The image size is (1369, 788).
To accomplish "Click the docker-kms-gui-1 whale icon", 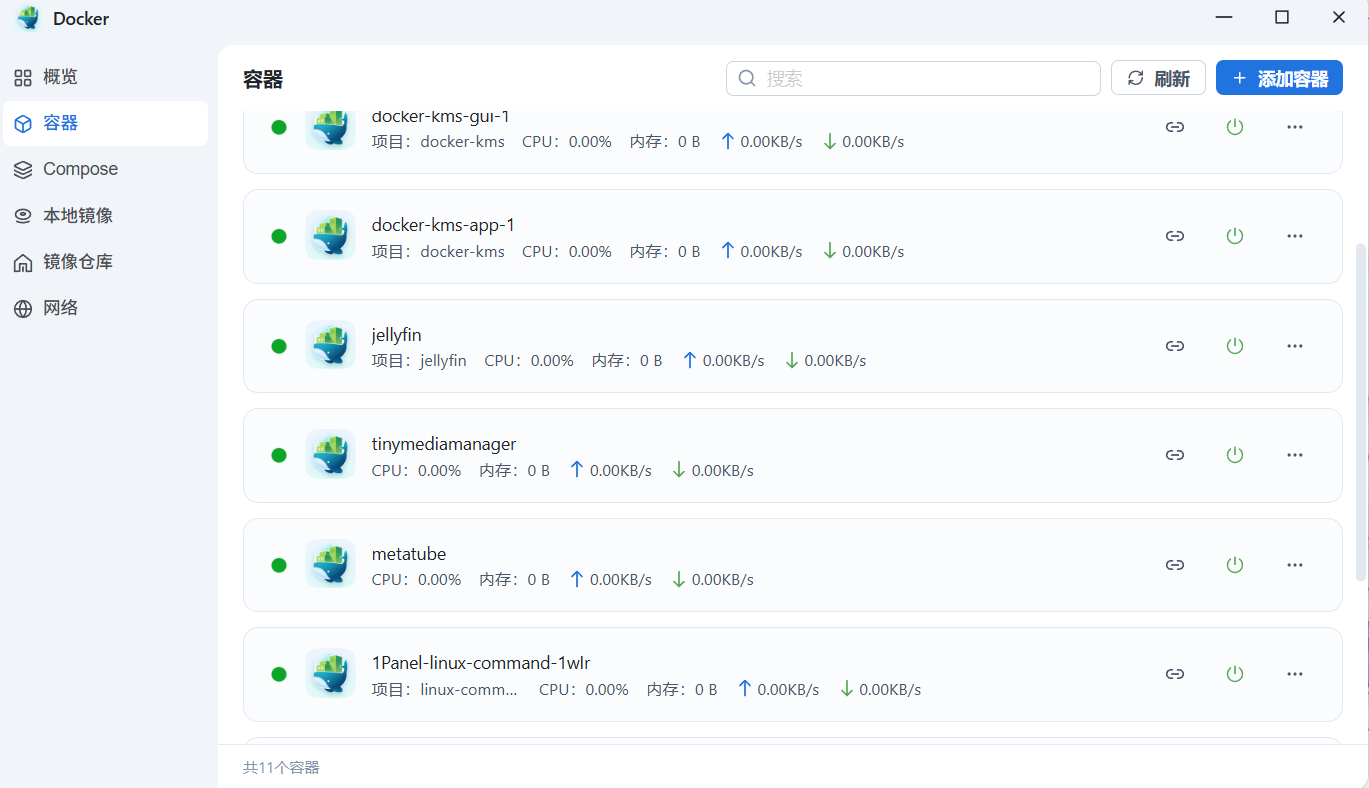I will point(330,130).
